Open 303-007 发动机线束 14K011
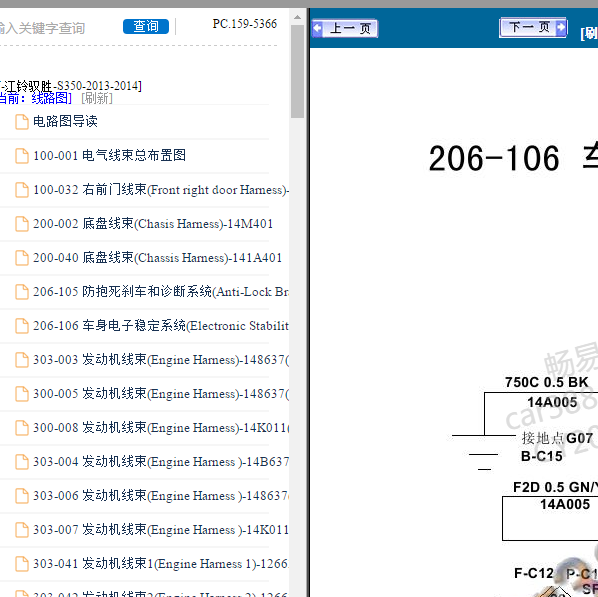The image size is (598, 597). (161, 529)
